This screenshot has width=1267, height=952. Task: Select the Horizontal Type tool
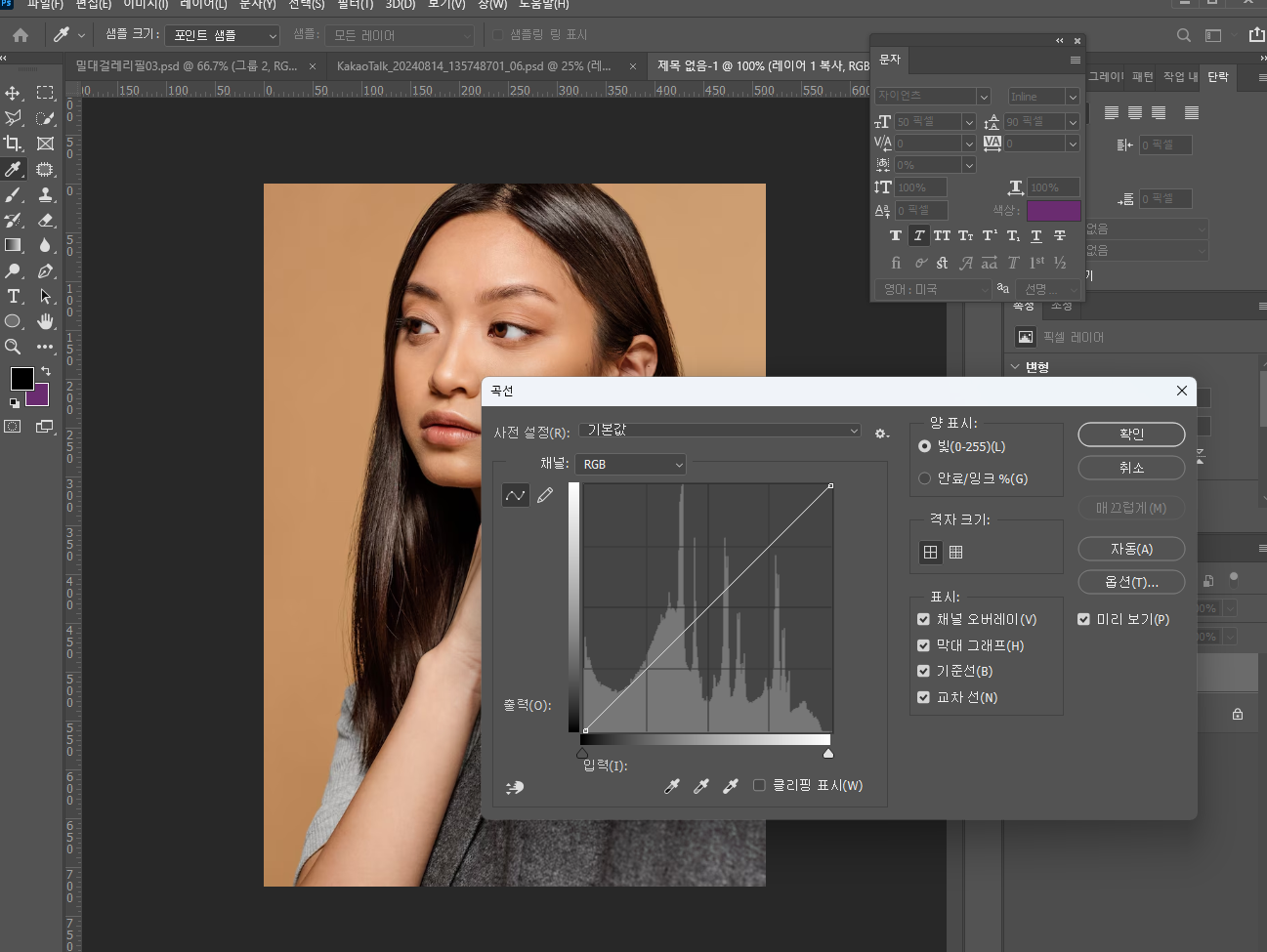tap(14, 296)
